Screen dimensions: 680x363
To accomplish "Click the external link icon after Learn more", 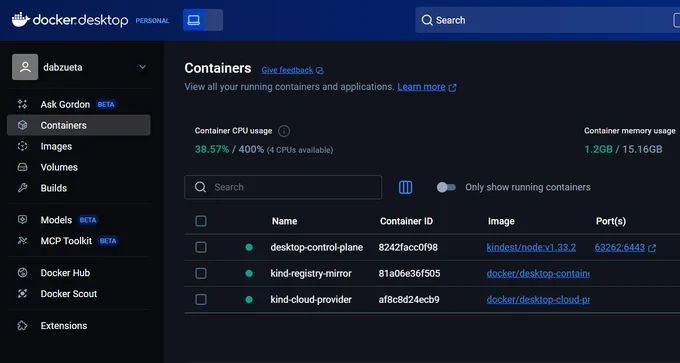I will tap(452, 88).
